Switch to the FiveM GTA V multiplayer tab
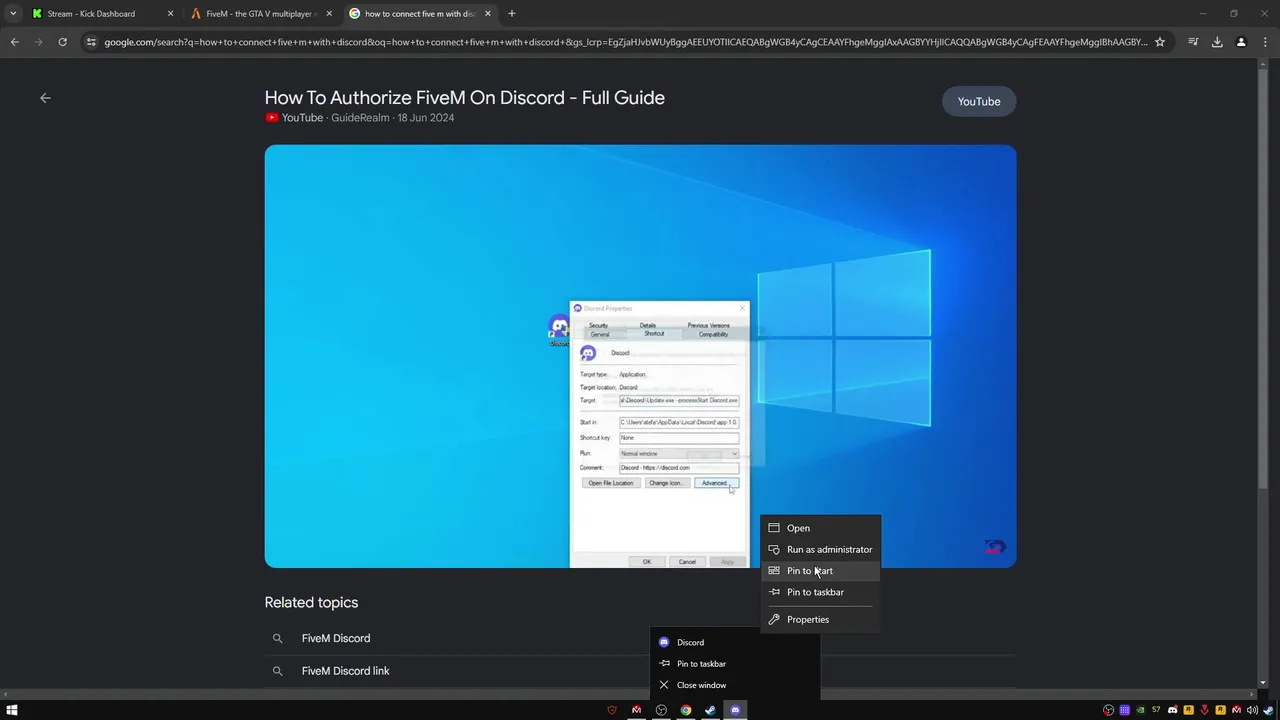This screenshot has height=720, width=1280. point(260,14)
